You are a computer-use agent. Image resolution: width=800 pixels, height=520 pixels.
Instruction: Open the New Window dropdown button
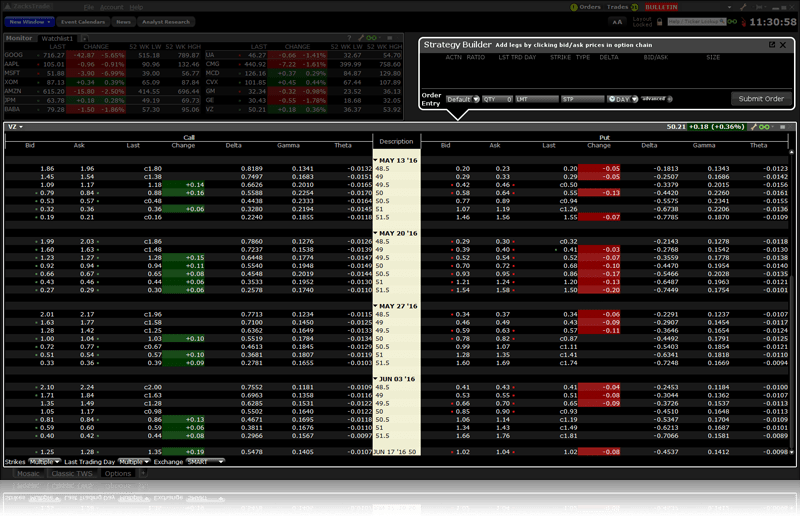(30, 22)
